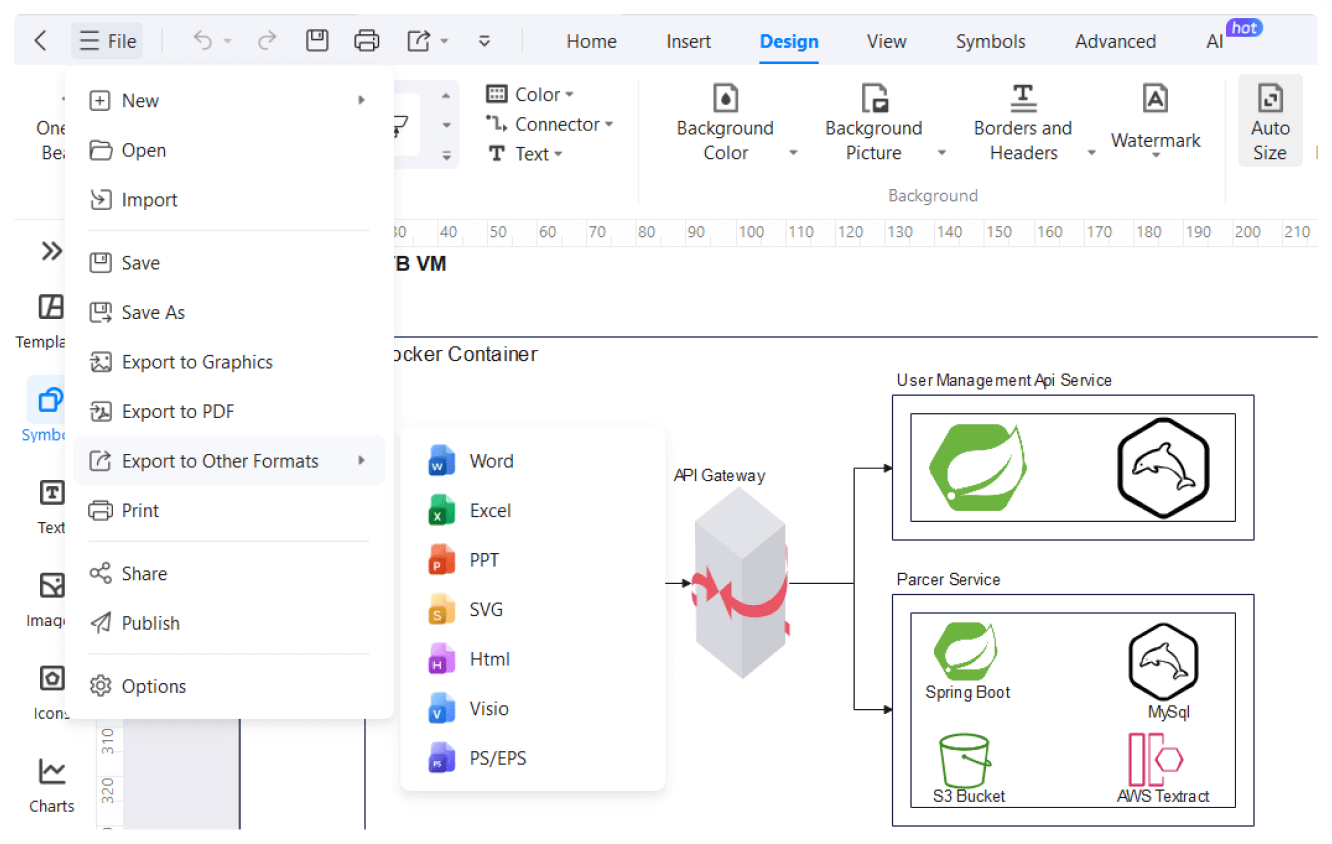Image resolution: width=1332 pixels, height=844 pixels.
Task: Select Share in the File menu
Action: click(x=229, y=573)
